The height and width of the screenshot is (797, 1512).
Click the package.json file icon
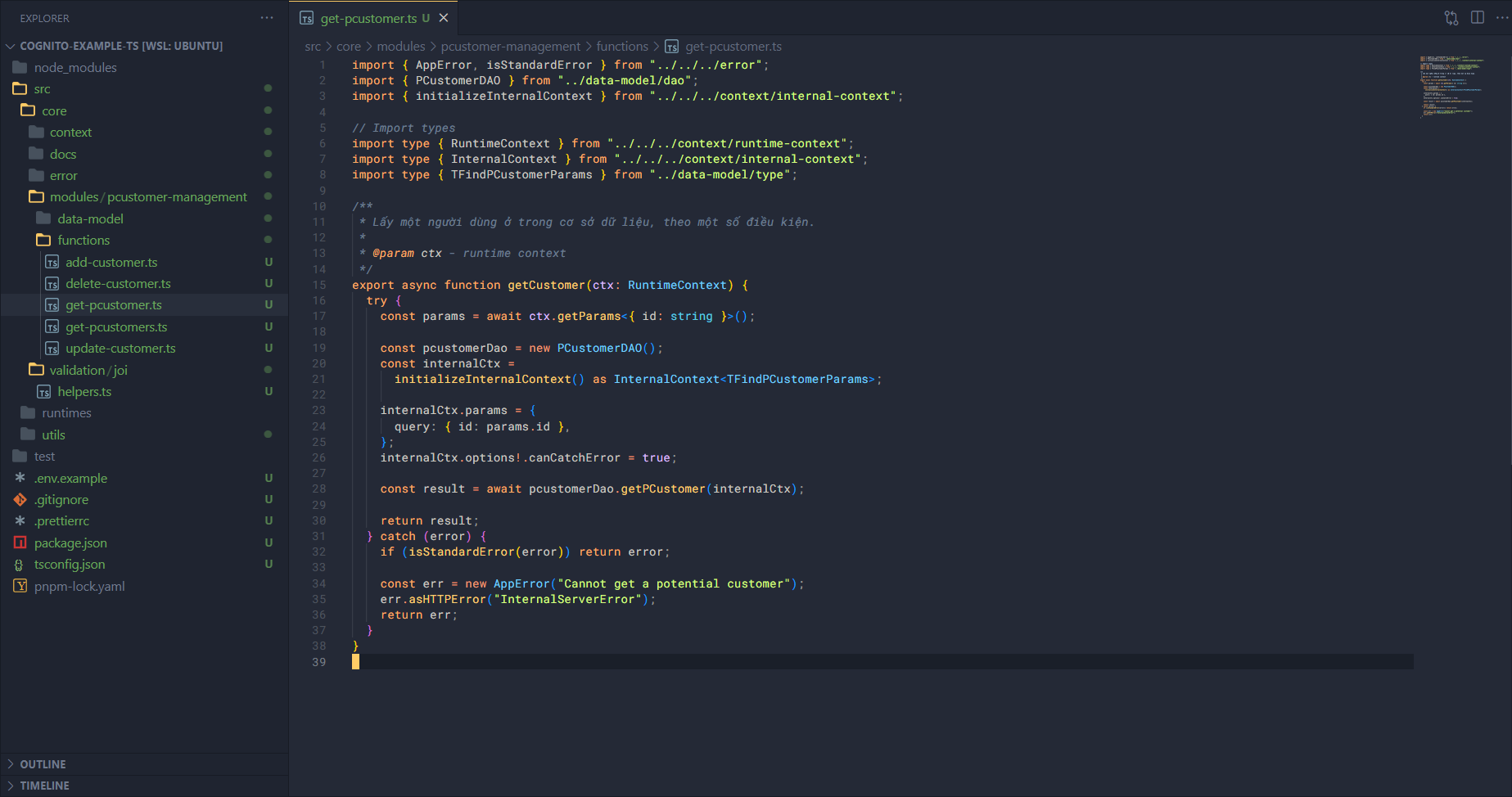pyautogui.click(x=20, y=543)
